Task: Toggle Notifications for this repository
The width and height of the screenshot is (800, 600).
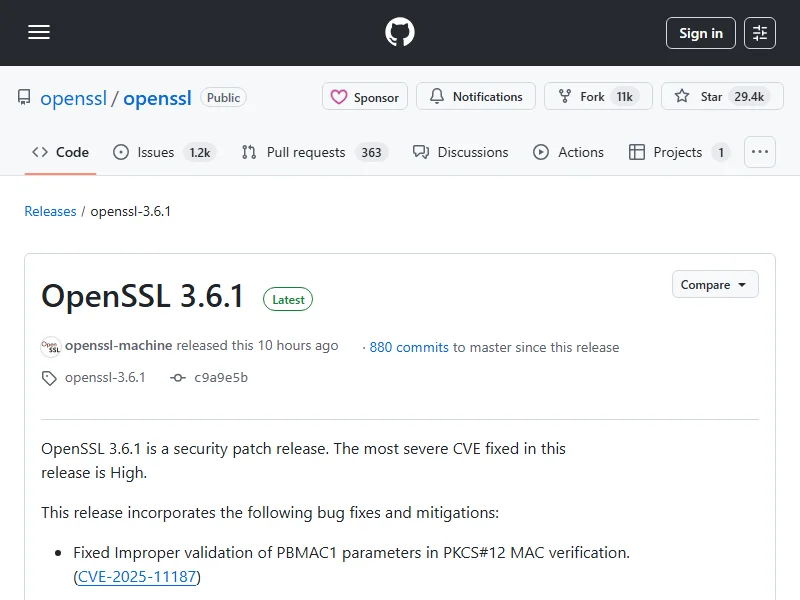Action: pyautogui.click(x=476, y=97)
